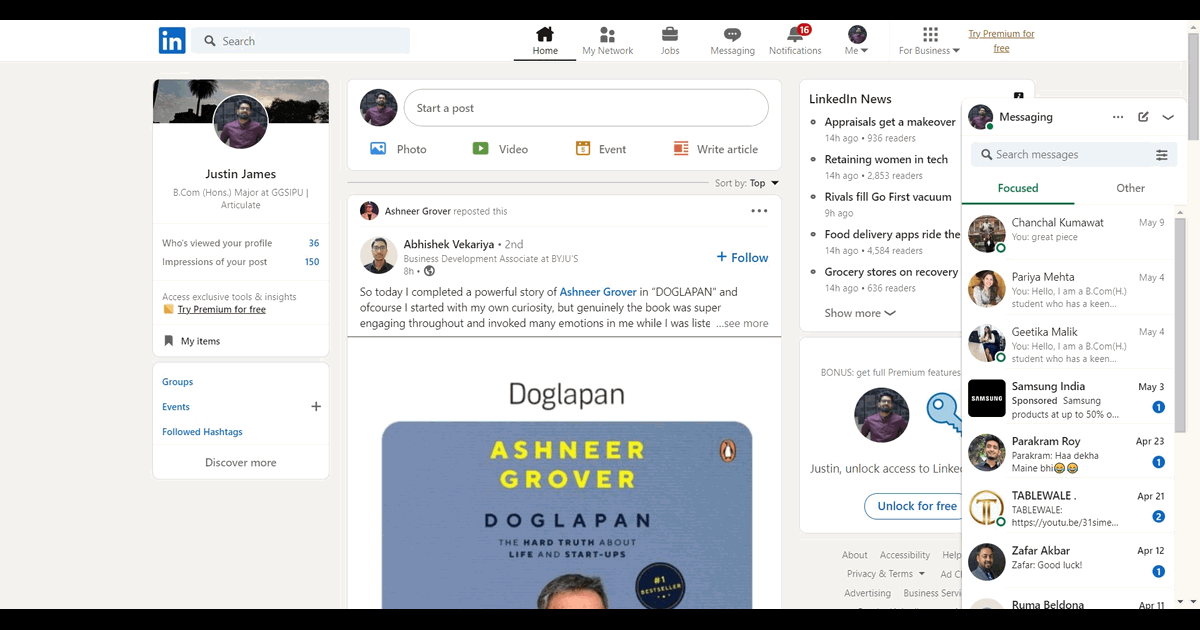The height and width of the screenshot is (630, 1200).
Task: Open Retaining women in tech news
Action: pos(886,159)
